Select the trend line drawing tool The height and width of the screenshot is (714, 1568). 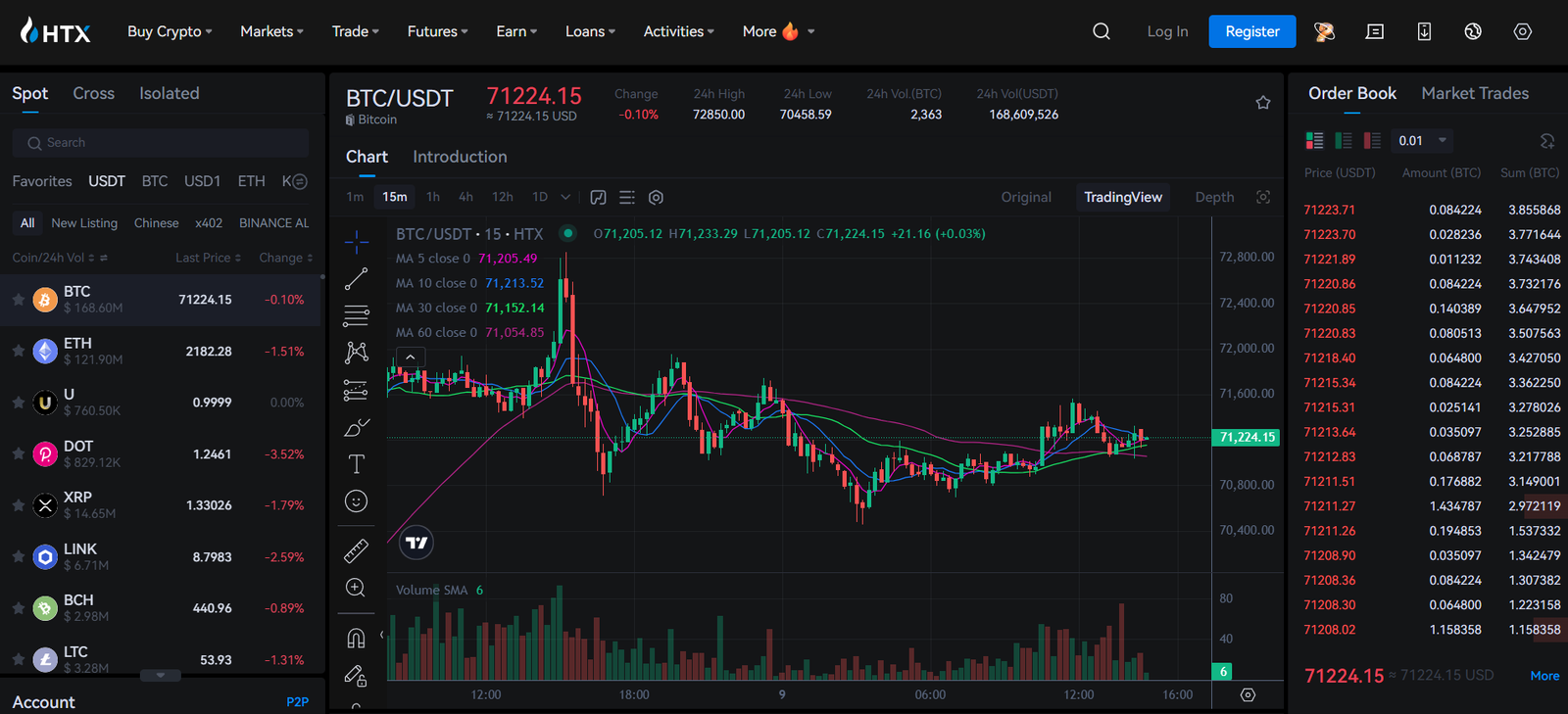click(357, 278)
